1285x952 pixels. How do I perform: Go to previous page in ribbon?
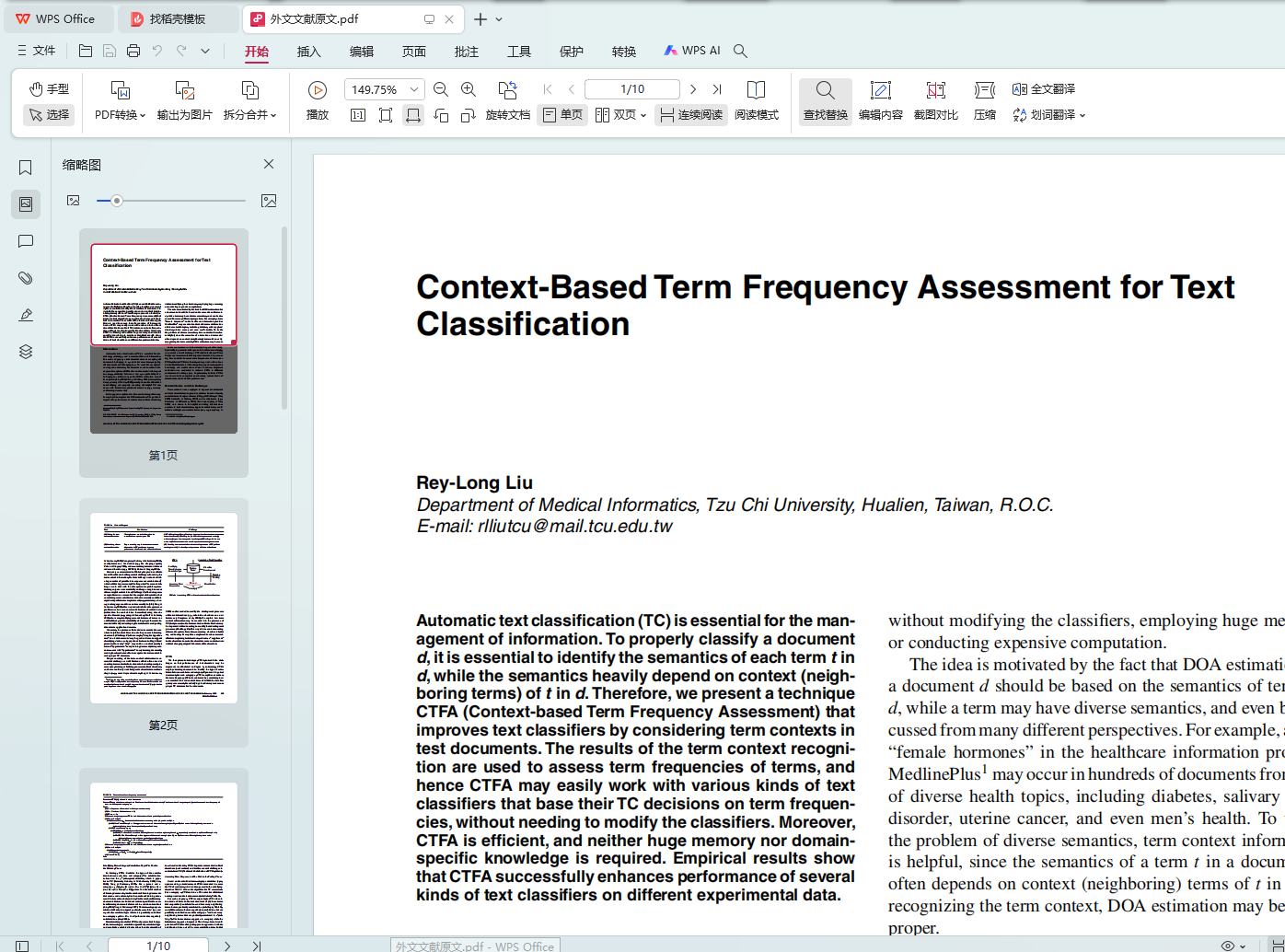[x=572, y=89]
